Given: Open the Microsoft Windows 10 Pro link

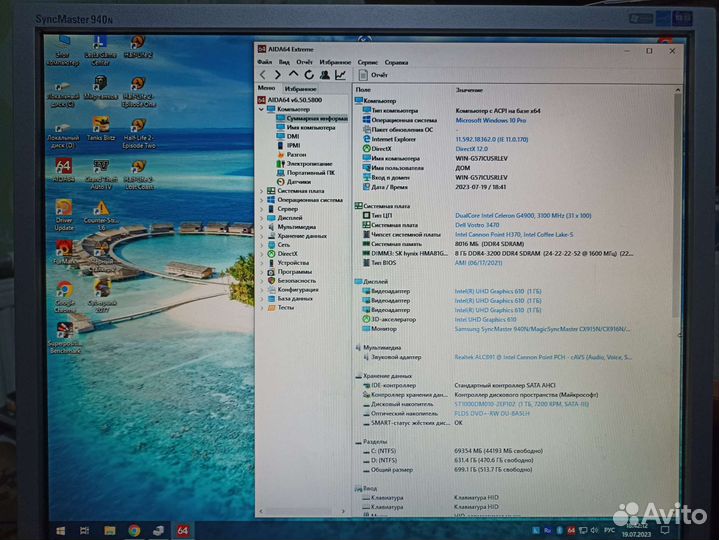Looking at the screenshot, I should [x=491, y=121].
